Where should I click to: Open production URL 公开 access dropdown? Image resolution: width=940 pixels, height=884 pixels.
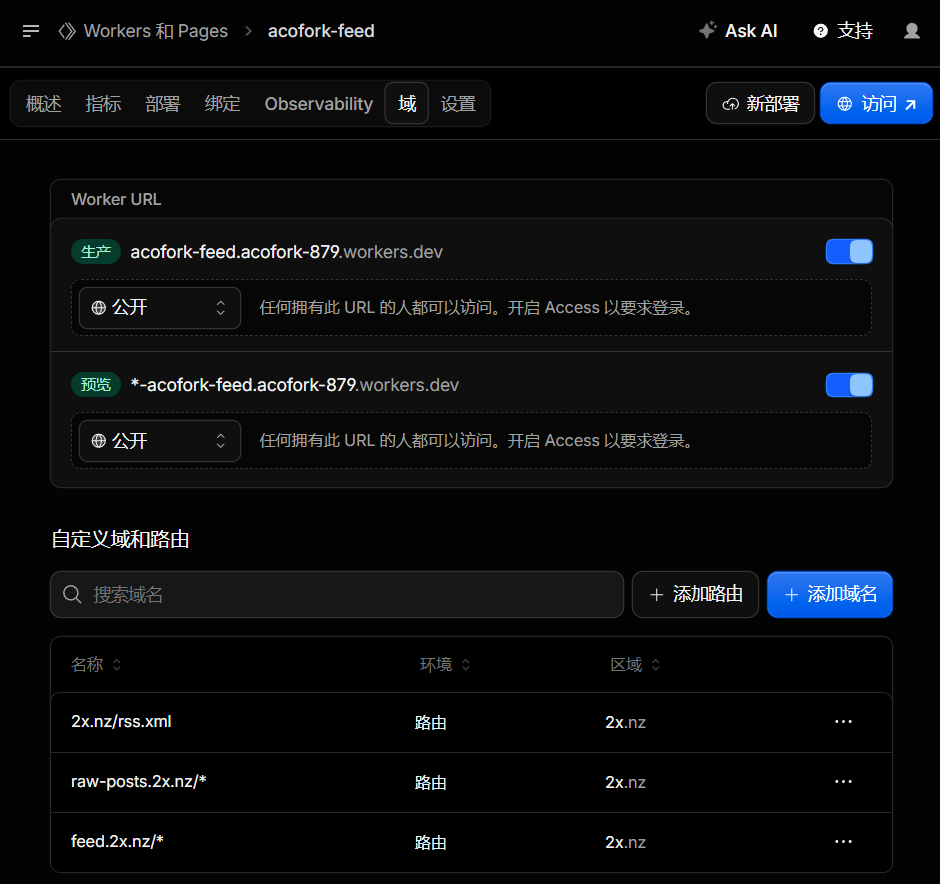[x=160, y=308]
